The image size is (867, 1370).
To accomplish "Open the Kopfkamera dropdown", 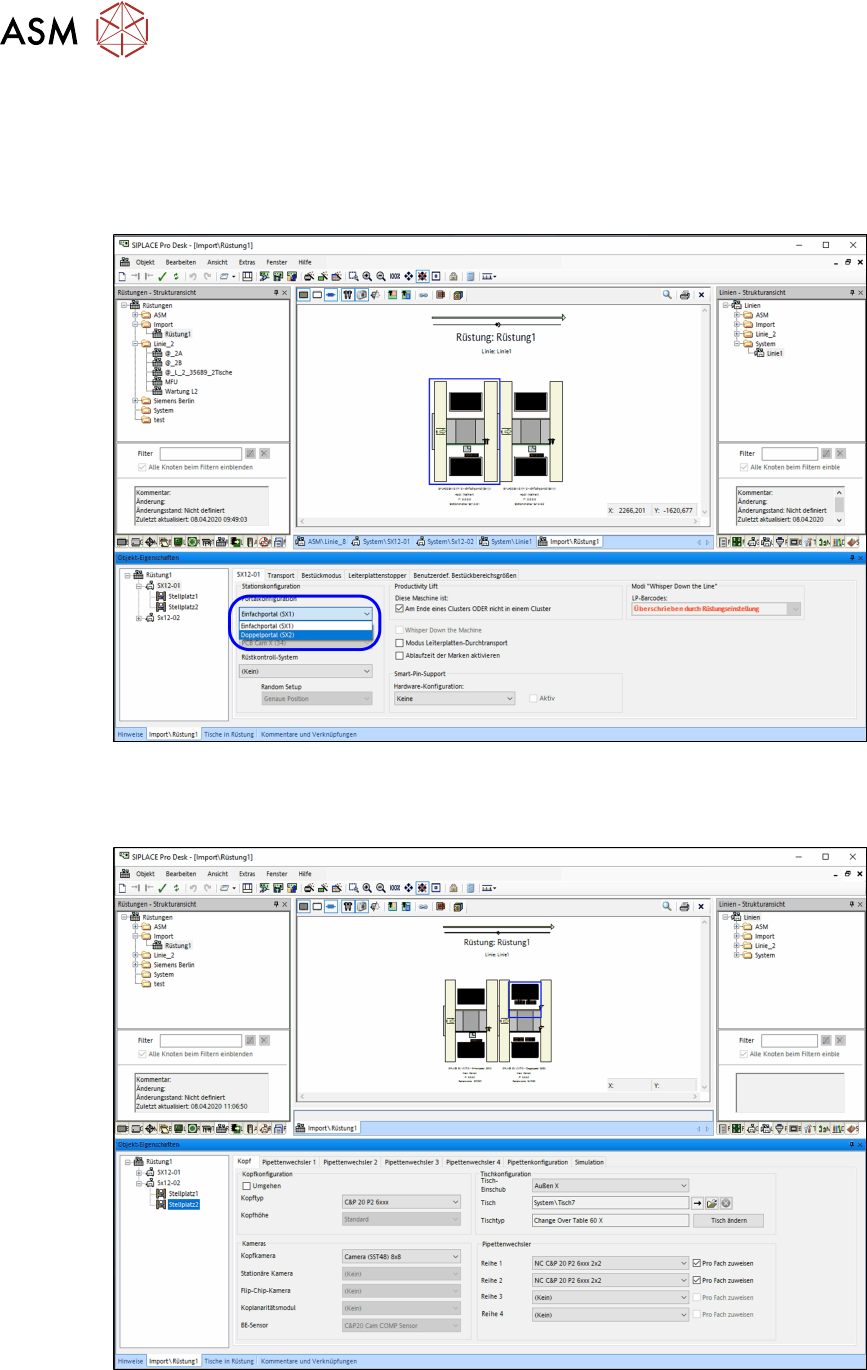I will pyautogui.click(x=401, y=1255).
